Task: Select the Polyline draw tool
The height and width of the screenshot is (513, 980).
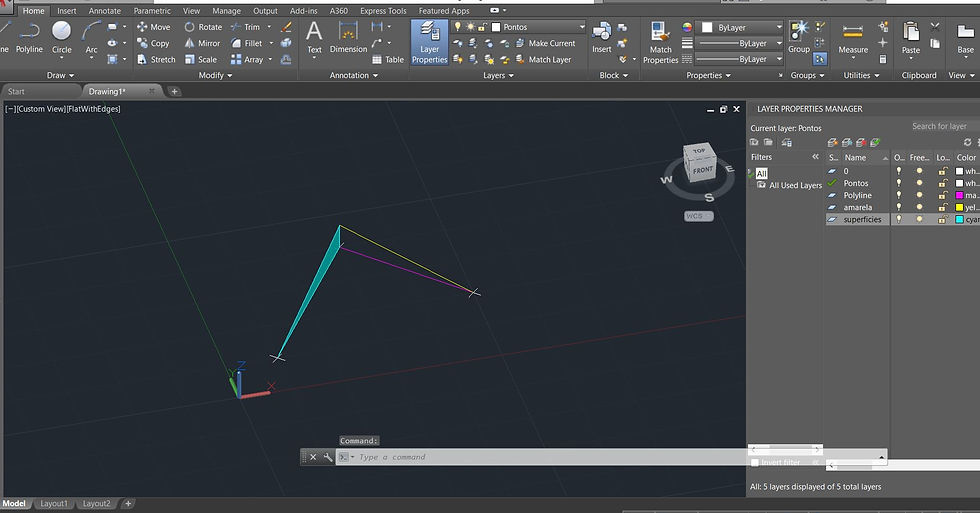Action: click(x=29, y=37)
